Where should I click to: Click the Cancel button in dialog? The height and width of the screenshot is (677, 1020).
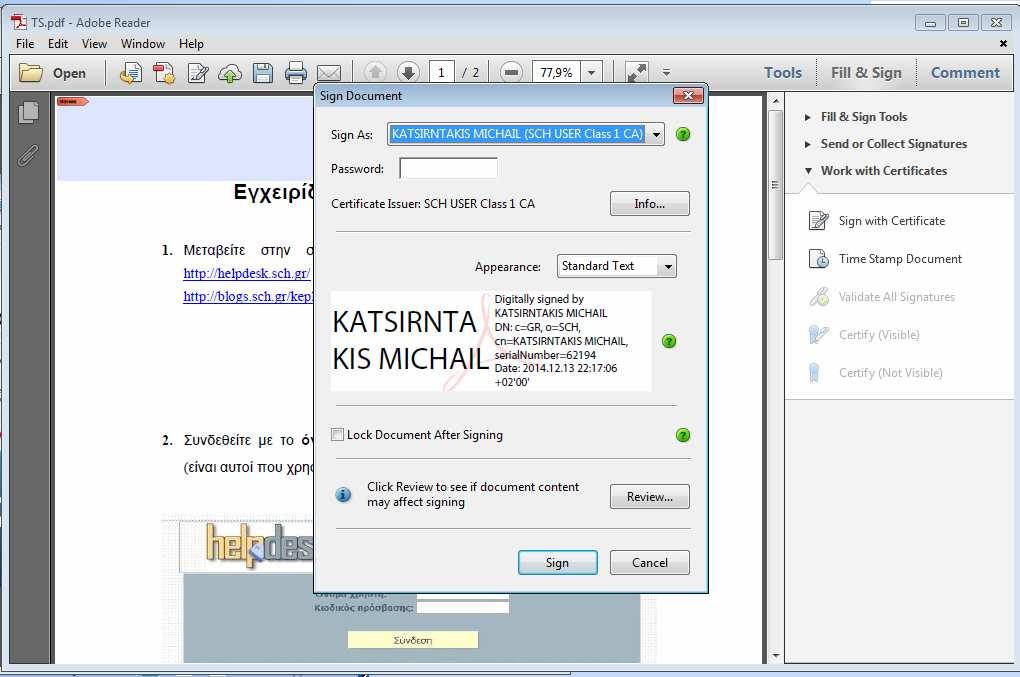(x=649, y=563)
